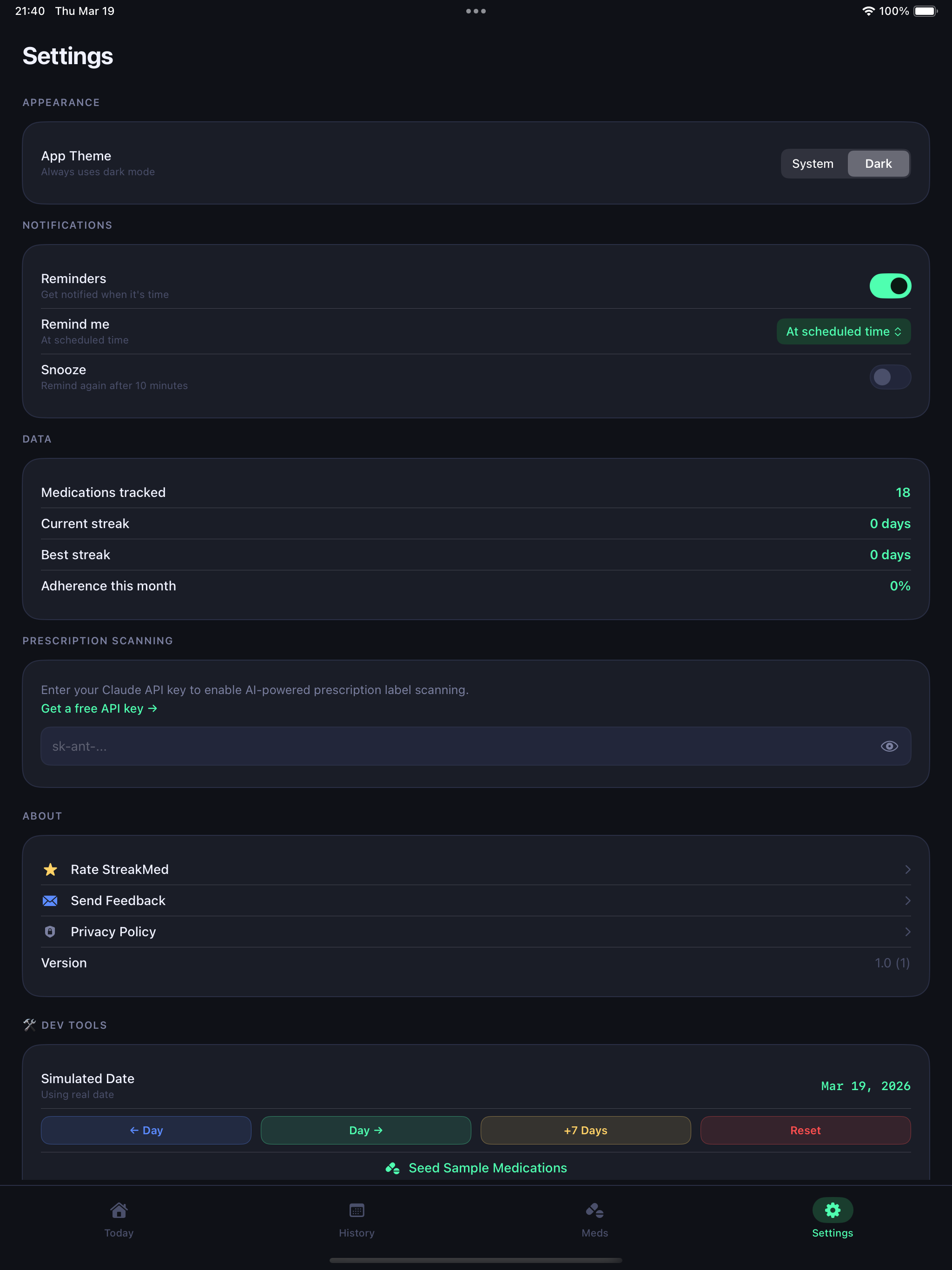Click the pills icon next to Seed Sample Medications
The image size is (952, 1270).
tap(393, 1168)
